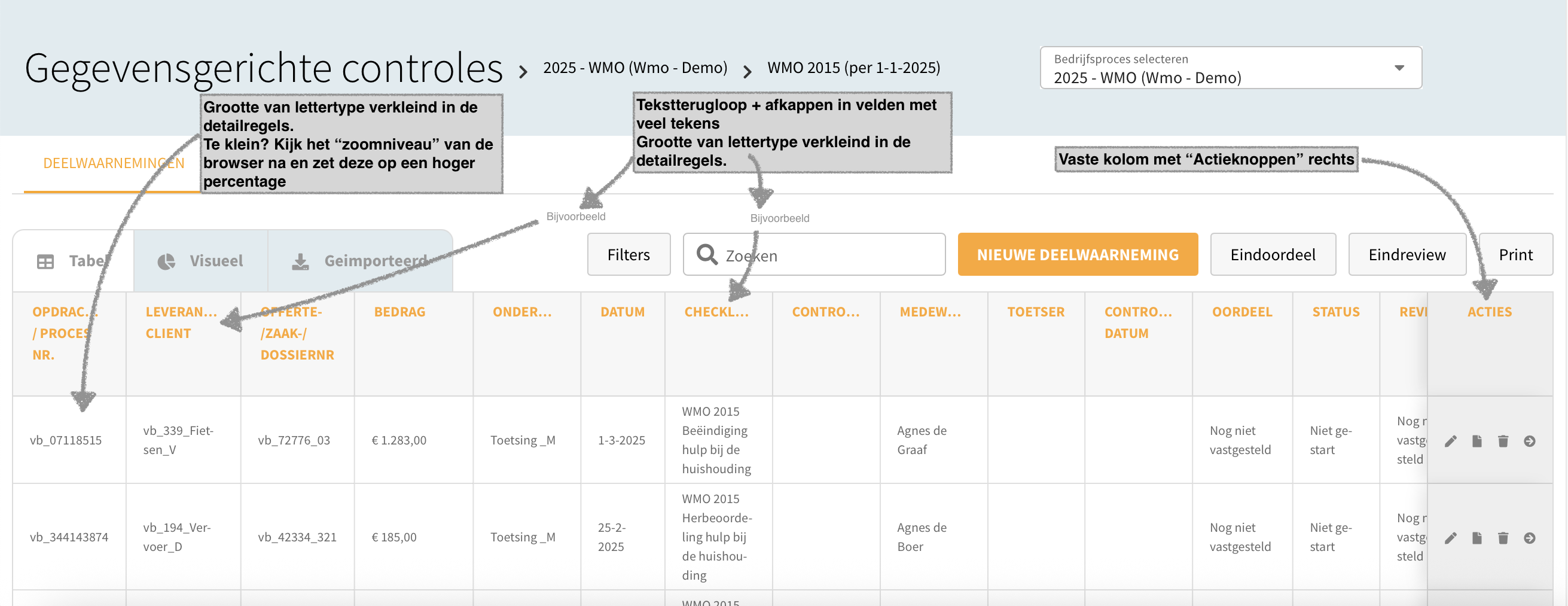Click the Nieuwe Deelwaarneming button
Image resolution: width=1568 pixels, height=606 pixels.
click(x=1077, y=255)
